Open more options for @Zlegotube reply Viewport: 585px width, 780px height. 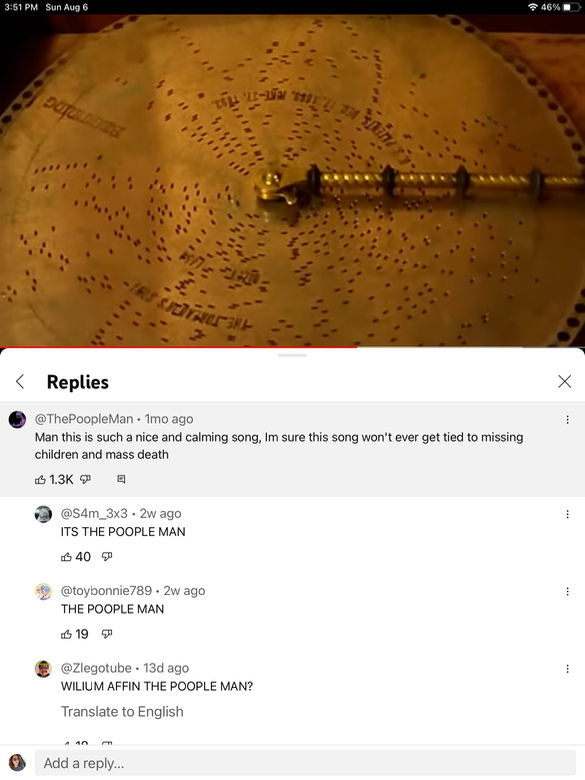(x=567, y=669)
